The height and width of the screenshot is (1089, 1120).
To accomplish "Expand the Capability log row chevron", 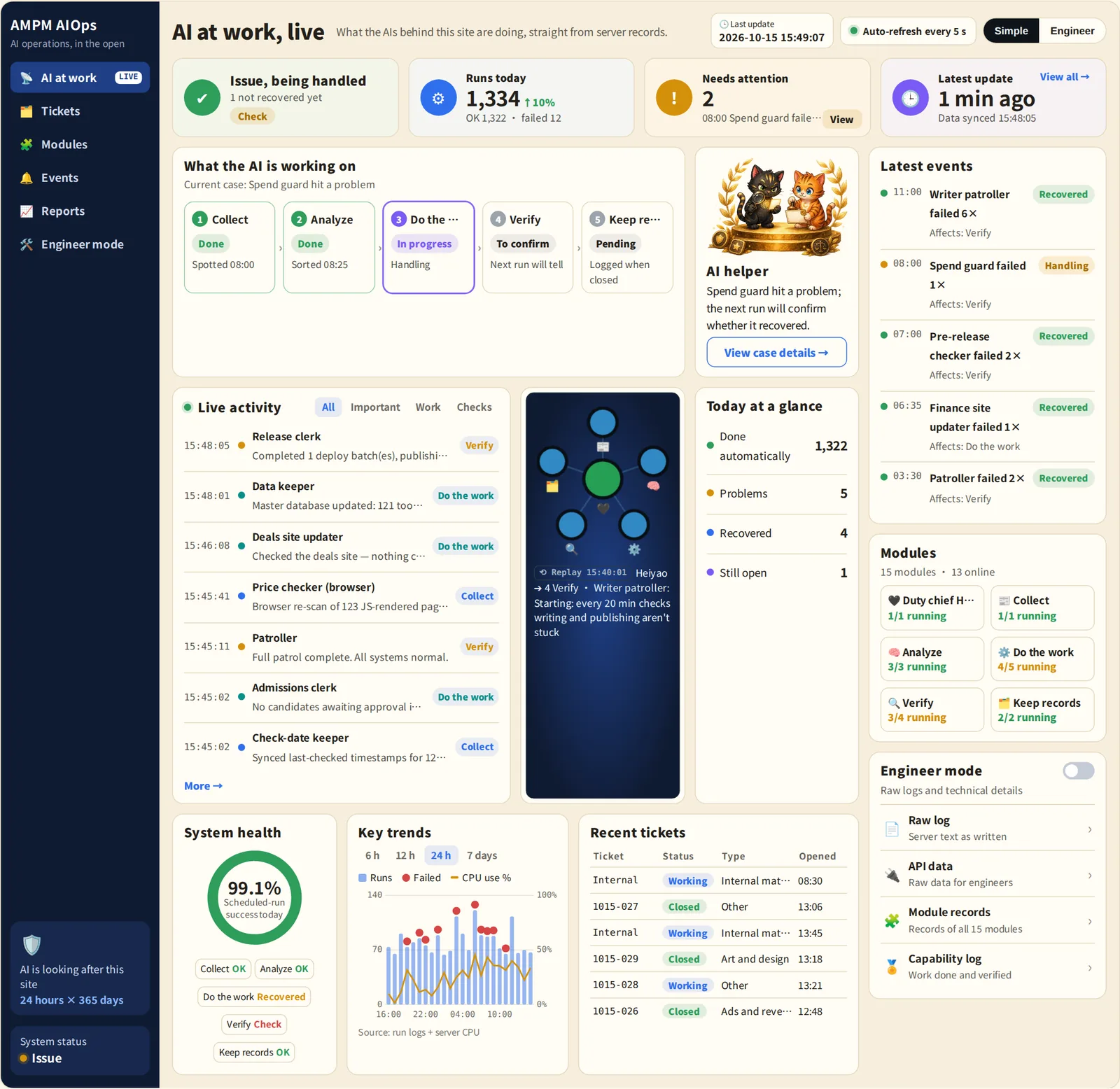I will point(1090,967).
